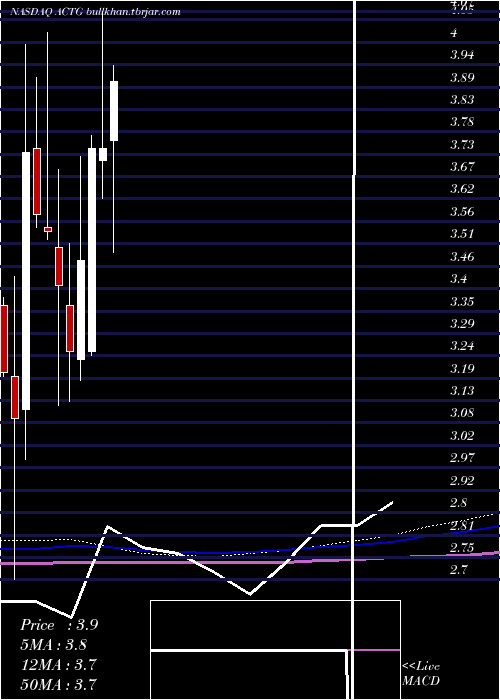Click the 3.19 price level text
This screenshot has height=700, width=500.
point(462,368)
